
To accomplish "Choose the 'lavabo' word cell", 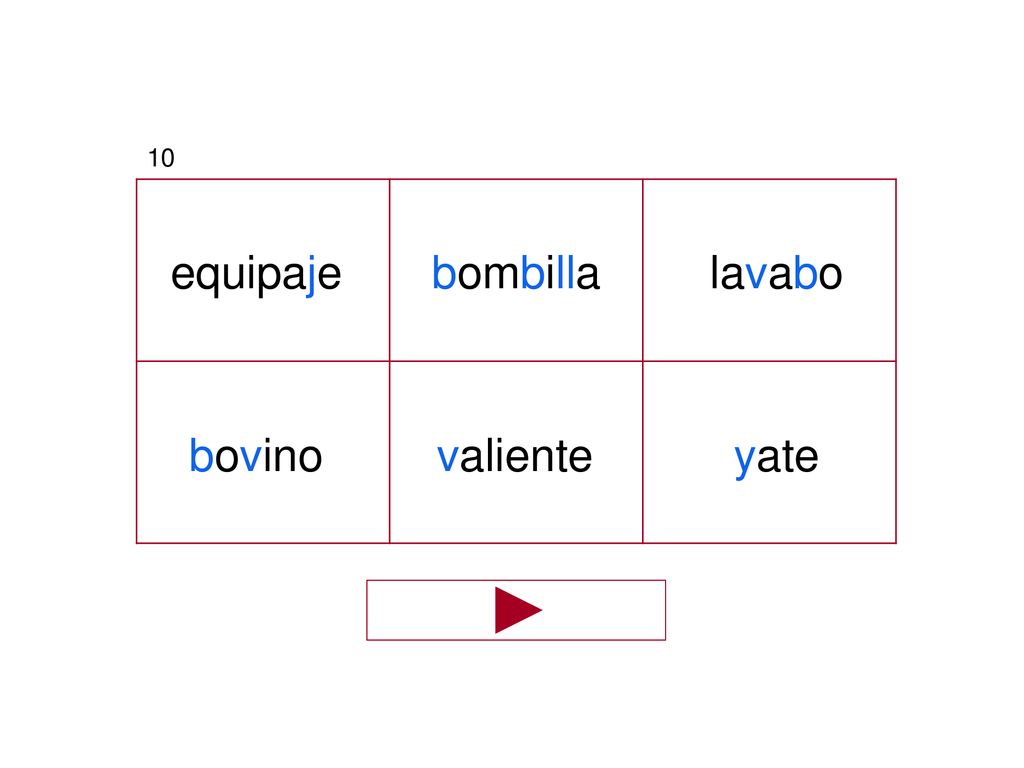I will click(x=769, y=270).
